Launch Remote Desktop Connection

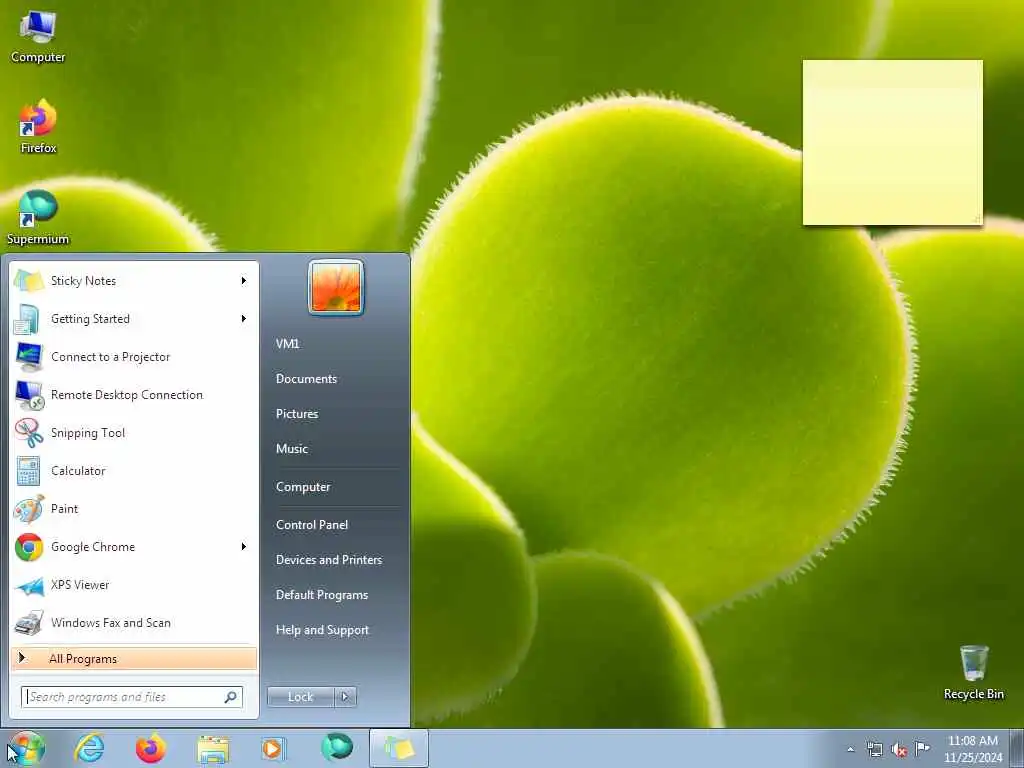134,394
